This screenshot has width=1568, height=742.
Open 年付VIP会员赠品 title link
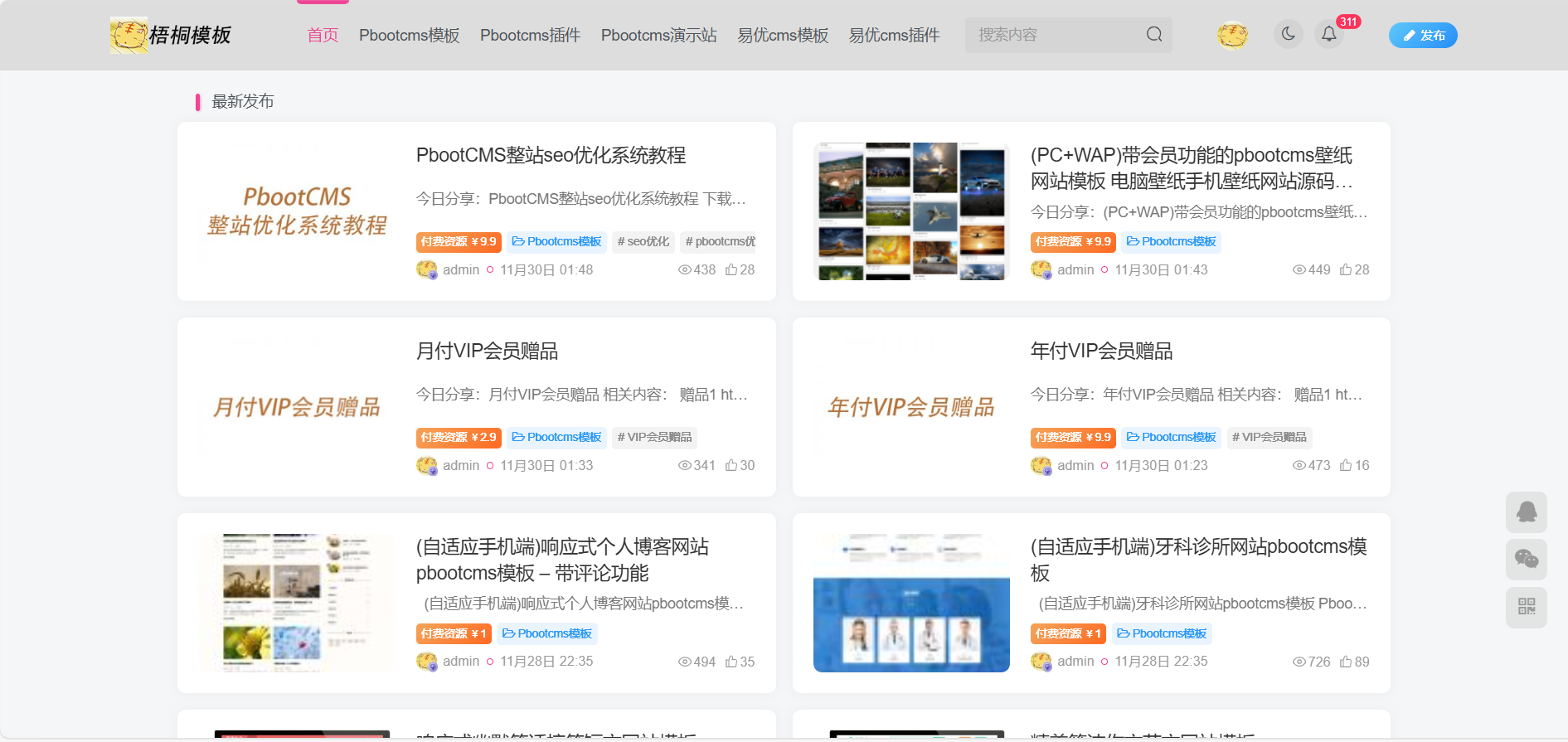click(x=1102, y=351)
